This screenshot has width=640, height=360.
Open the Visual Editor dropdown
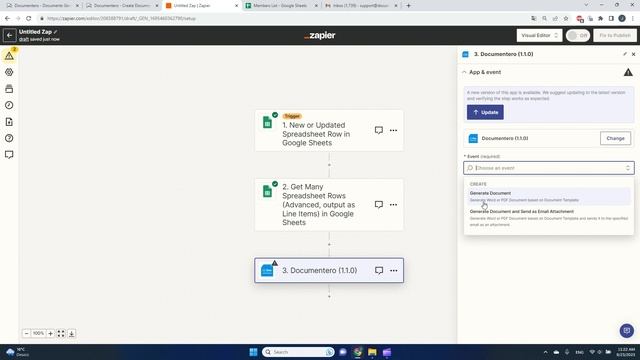(x=539, y=36)
